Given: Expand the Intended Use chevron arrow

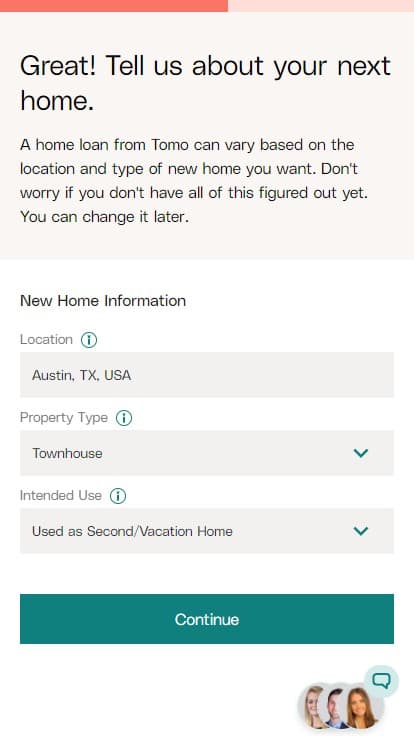Looking at the screenshot, I should click(360, 531).
